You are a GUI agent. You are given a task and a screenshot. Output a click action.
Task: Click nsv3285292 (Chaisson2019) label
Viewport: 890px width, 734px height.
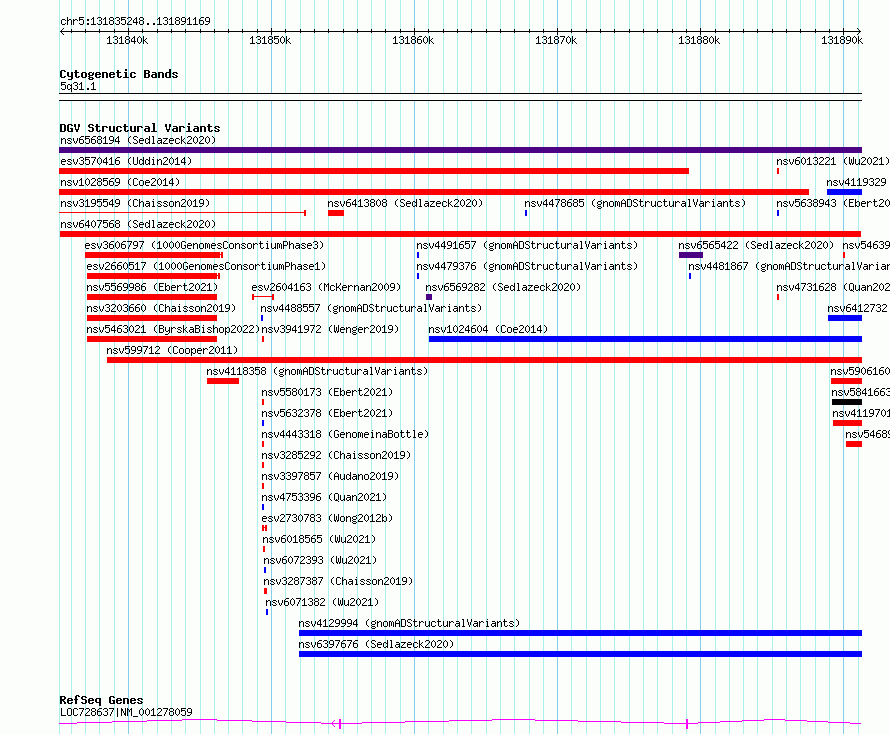[x=336, y=455]
